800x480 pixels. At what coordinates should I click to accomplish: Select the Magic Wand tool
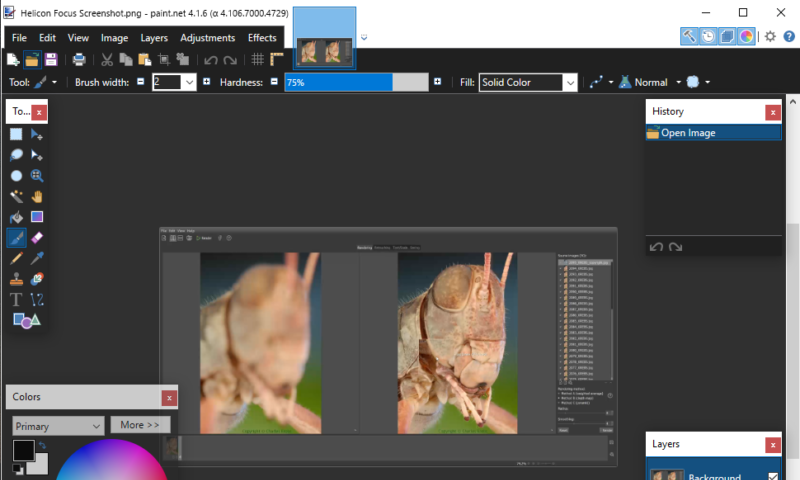tap(16, 196)
